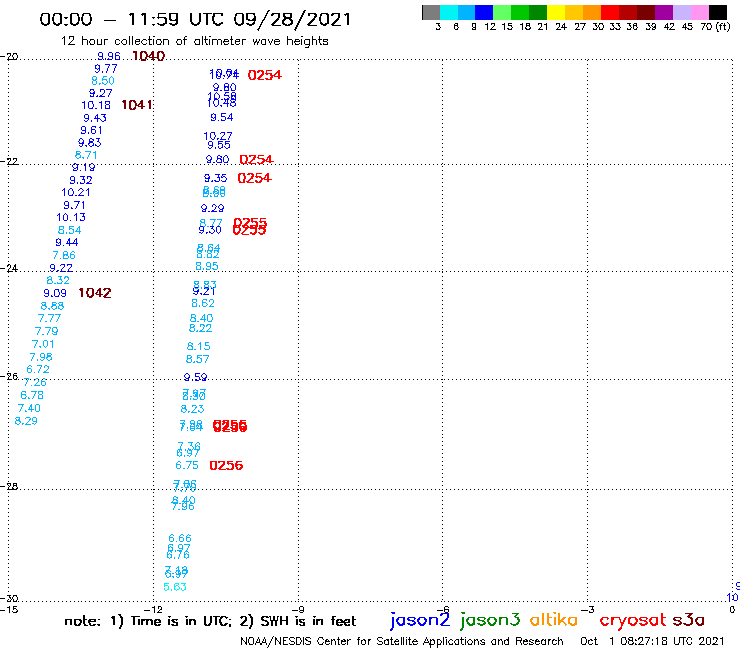The width and height of the screenshot is (740, 650).
Task: Select the light green legend swatch
Action: [x=502, y=12]
